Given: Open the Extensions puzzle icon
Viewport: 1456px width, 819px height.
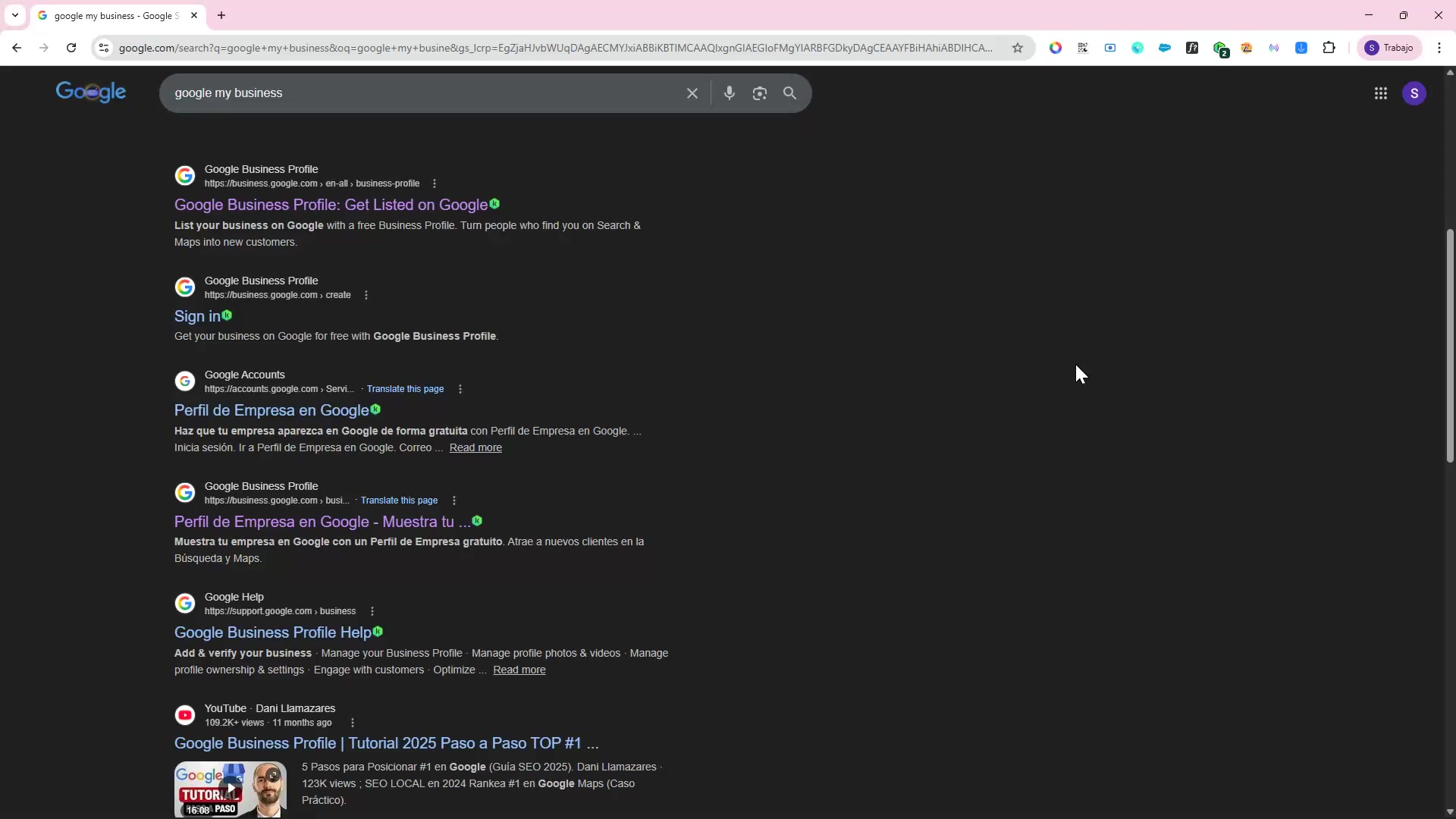Looking at the screenshot, I should click(1329, 48).
